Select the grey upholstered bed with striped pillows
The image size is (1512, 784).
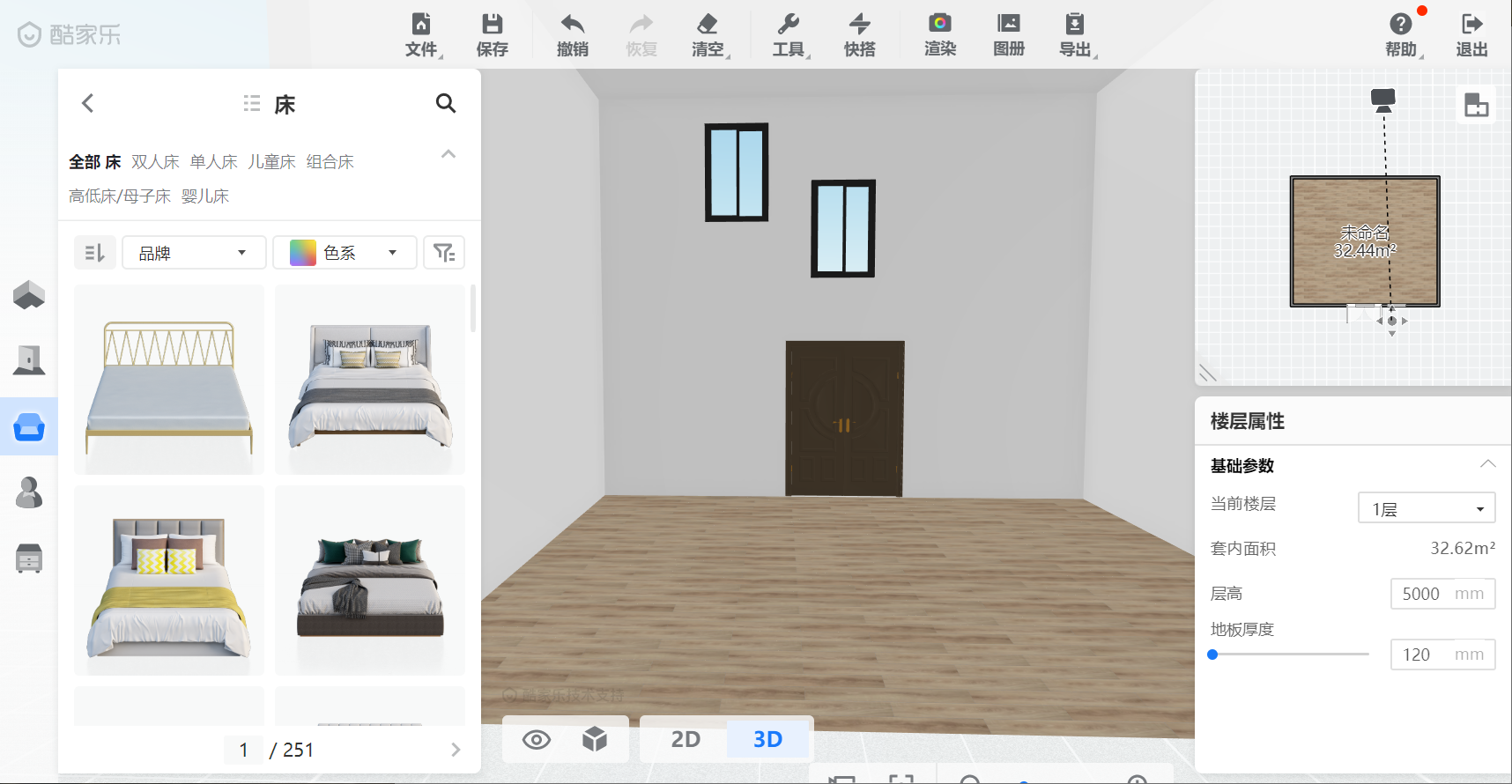click(370, 380)
